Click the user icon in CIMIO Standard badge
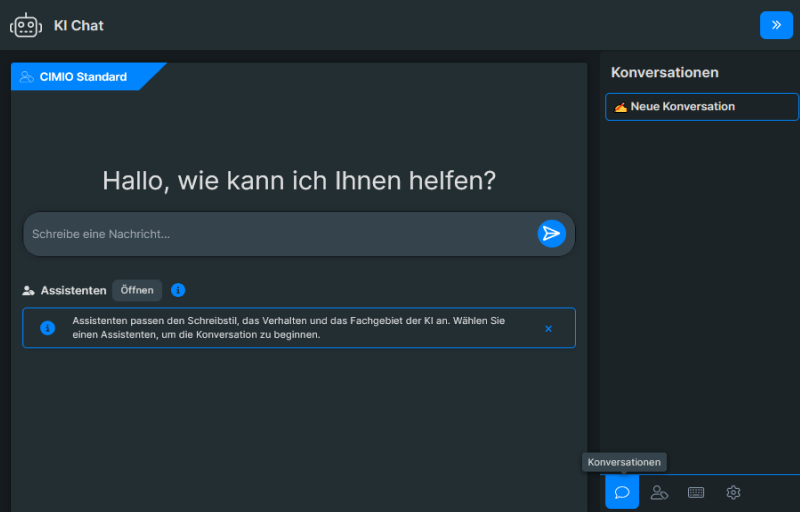The width and height of the screenshot is (800, 512). (27, 77)
